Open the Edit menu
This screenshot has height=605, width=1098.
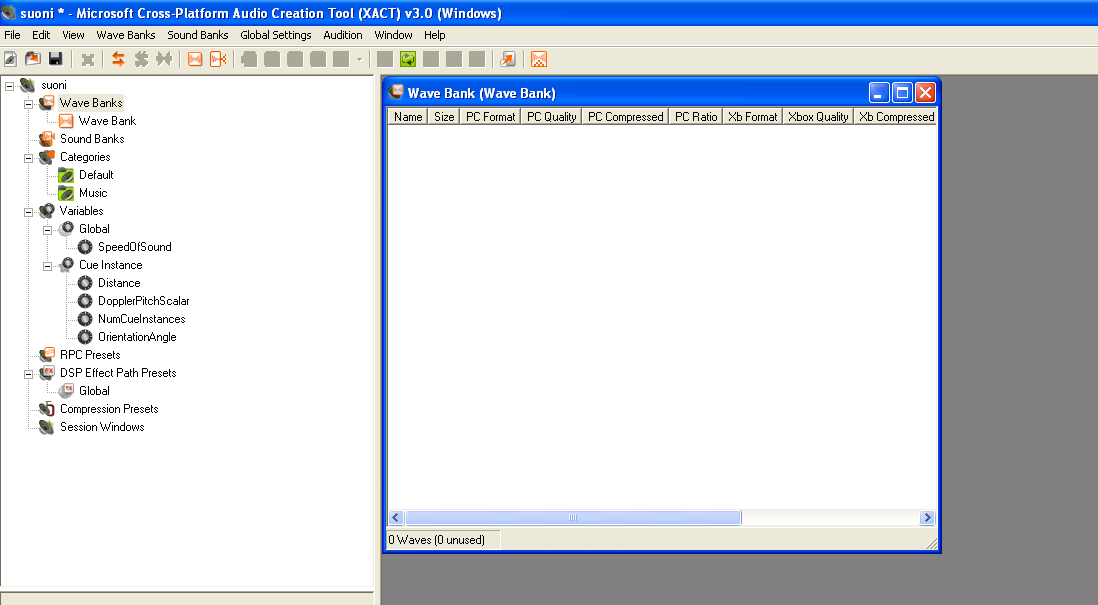[x=41, y=35]
